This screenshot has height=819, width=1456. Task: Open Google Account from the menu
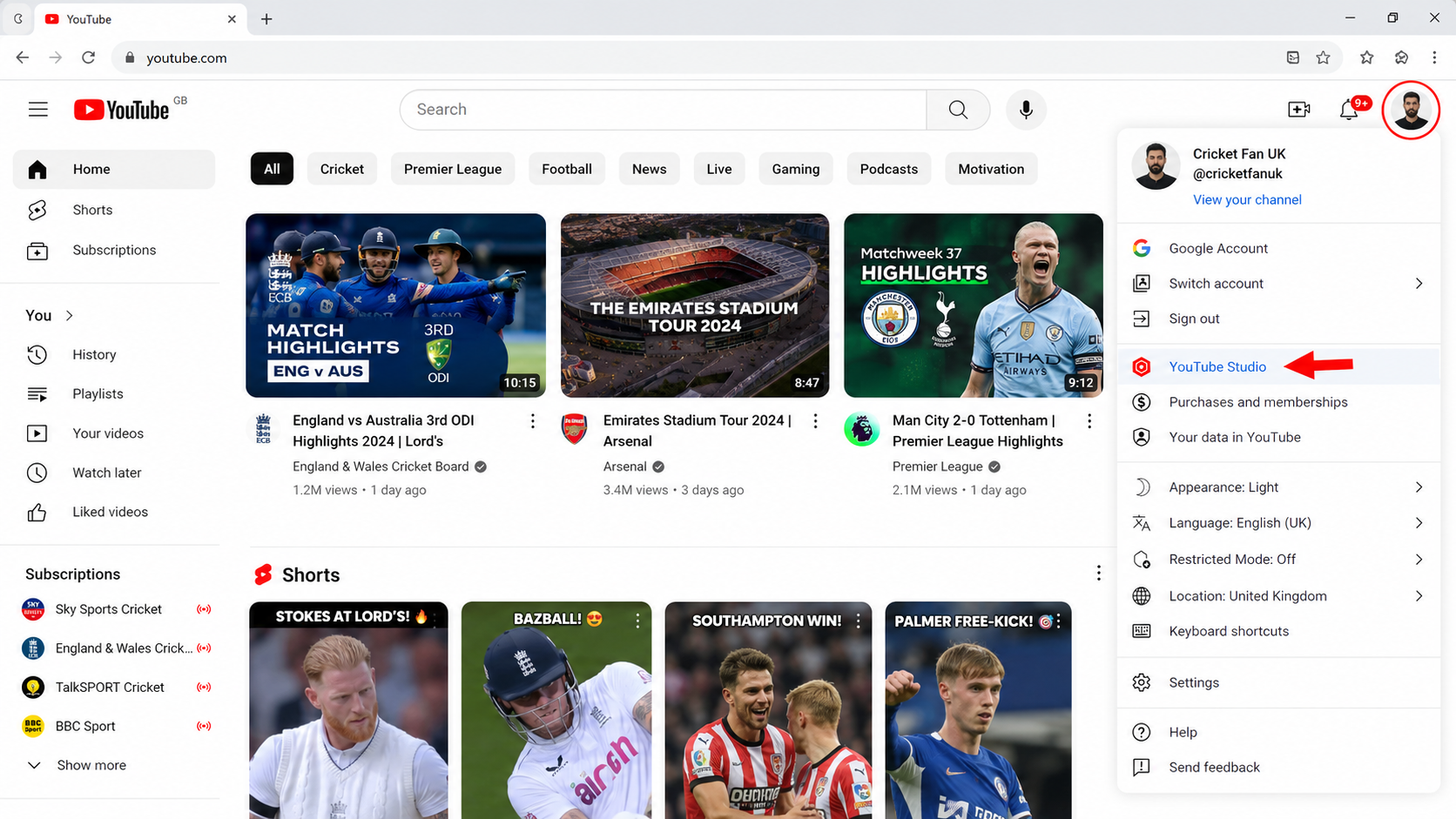[x=1278, y=248]
